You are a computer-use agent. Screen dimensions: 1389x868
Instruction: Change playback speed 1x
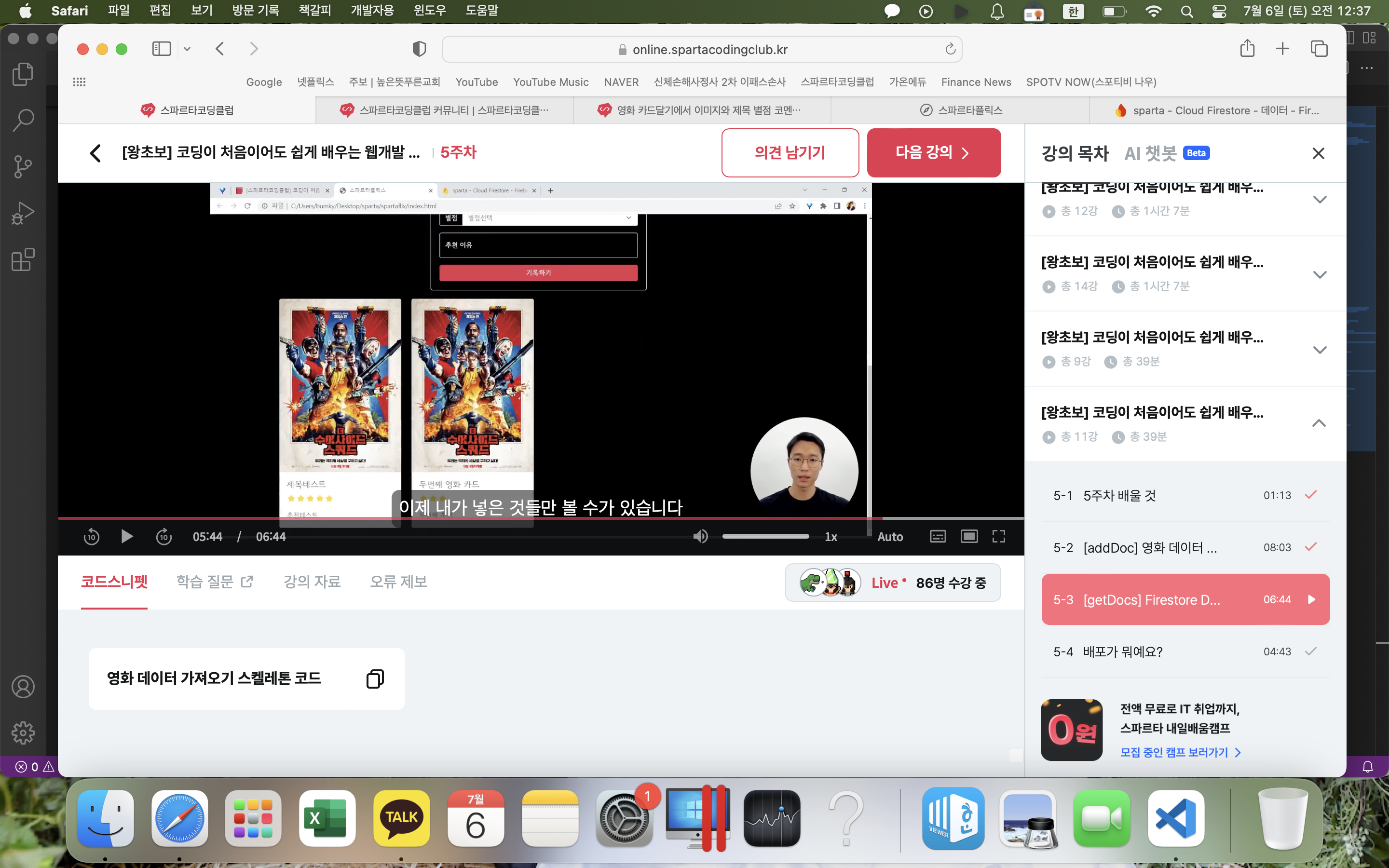[x=831, y=537]
